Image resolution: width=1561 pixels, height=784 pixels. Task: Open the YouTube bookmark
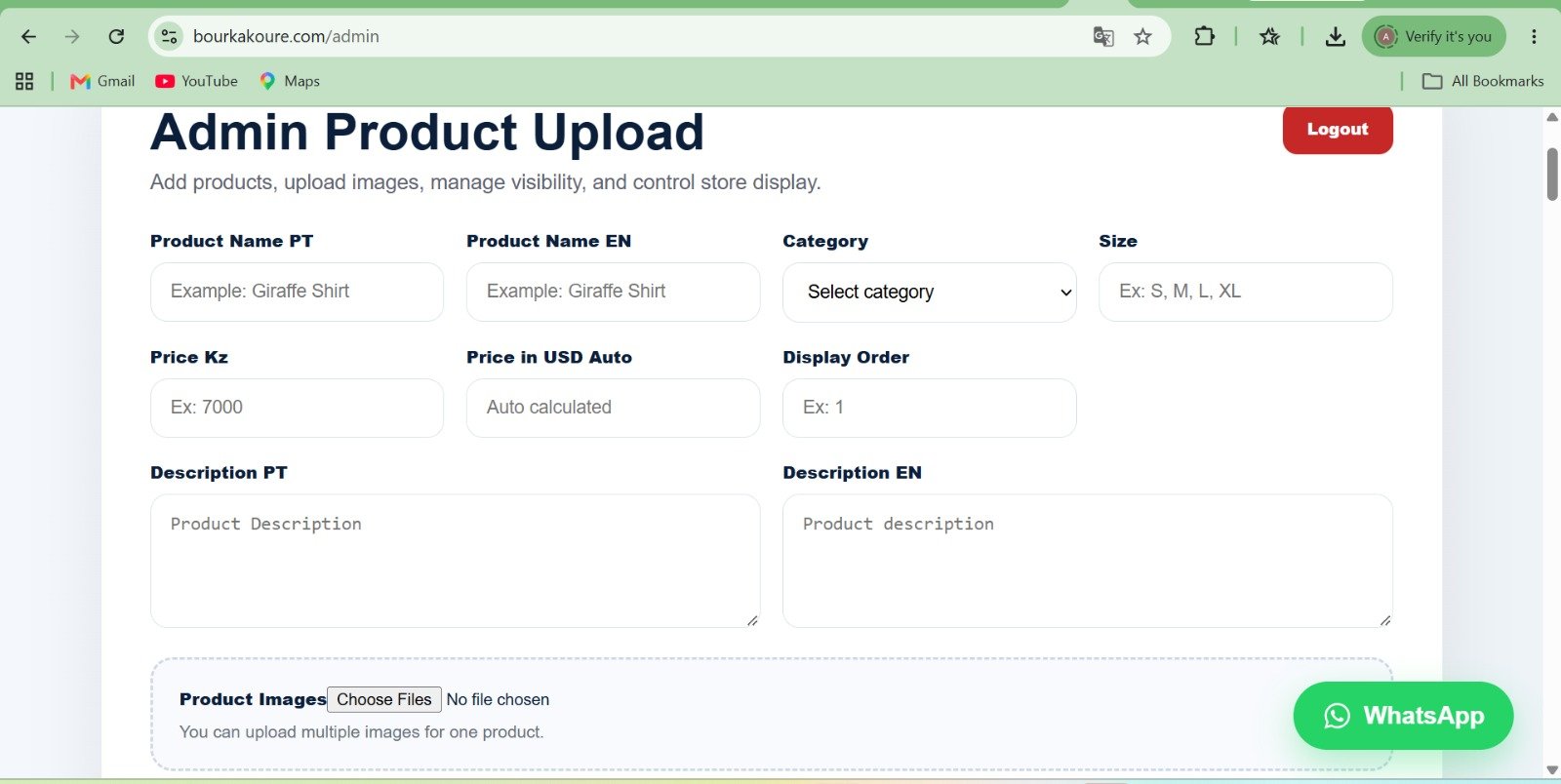196,81
